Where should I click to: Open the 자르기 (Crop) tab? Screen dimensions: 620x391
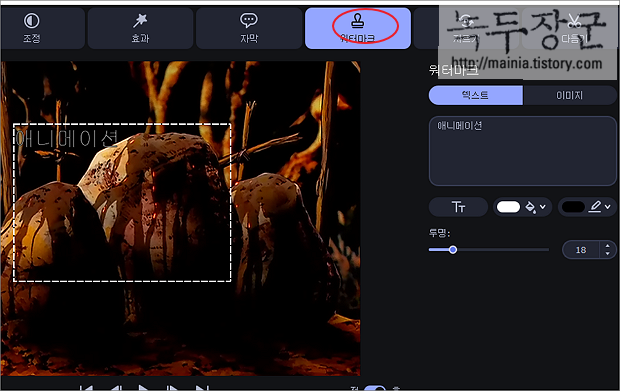click(467, 28)
